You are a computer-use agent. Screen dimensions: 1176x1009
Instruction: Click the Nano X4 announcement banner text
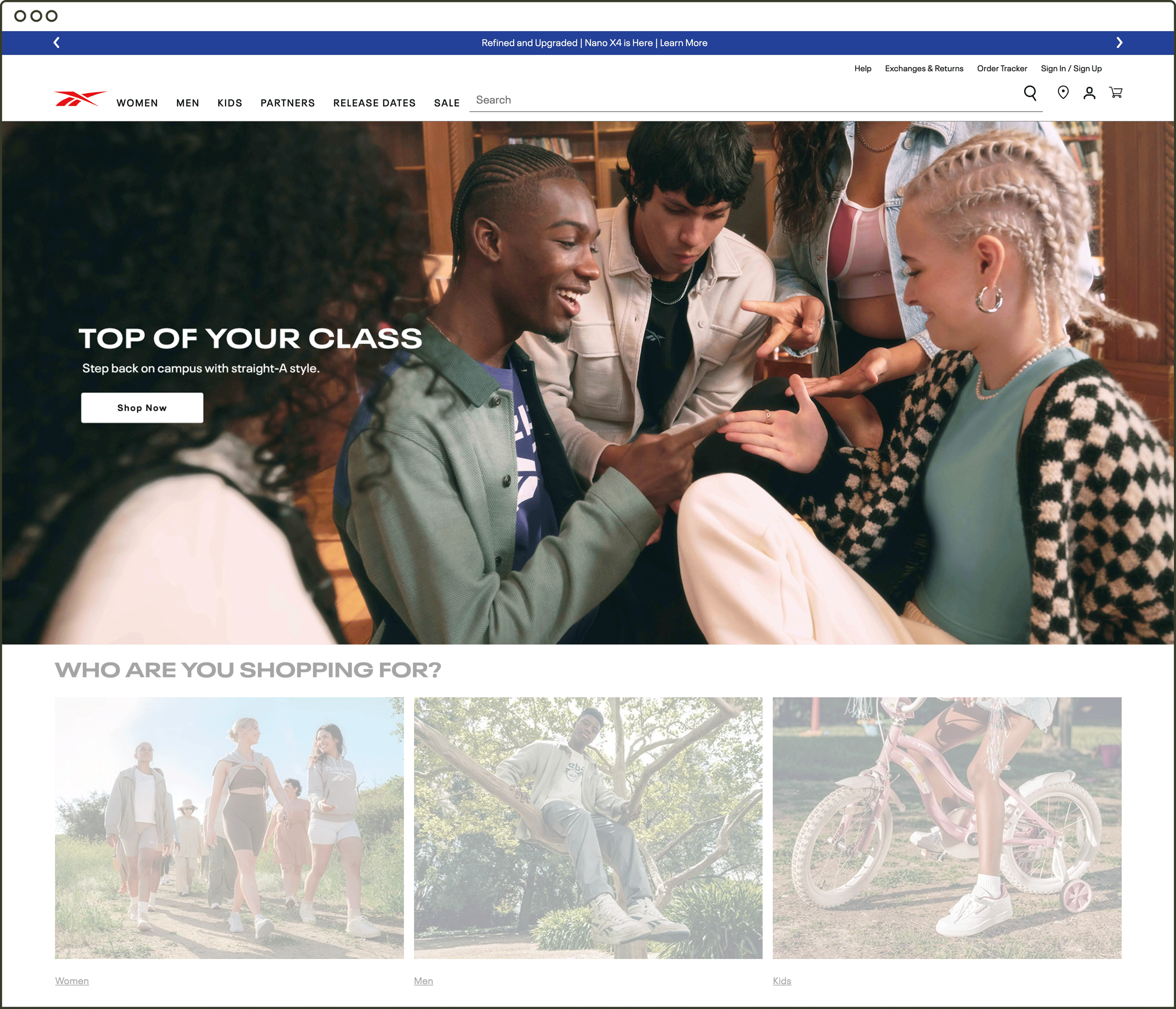point(594,43)
